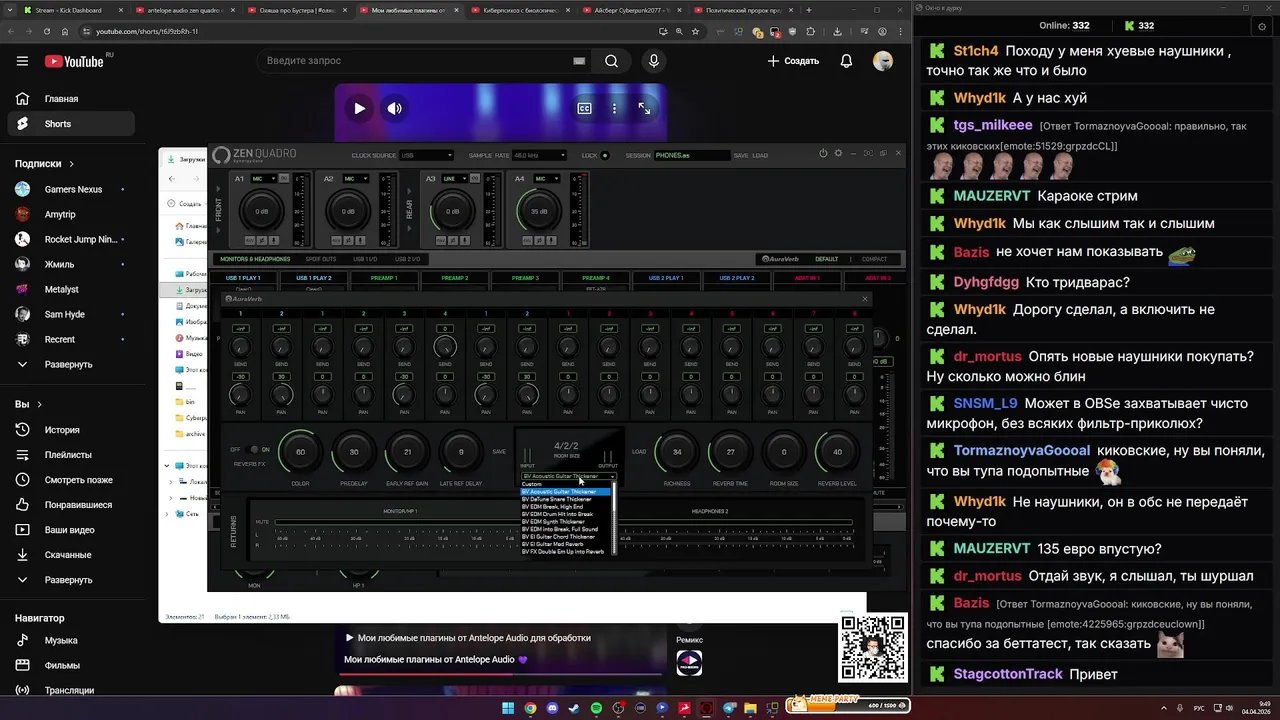This screenshot has height=720, width=1280.
Task: Click Создать create button on YouTube
Action: (x=793, y=61)
